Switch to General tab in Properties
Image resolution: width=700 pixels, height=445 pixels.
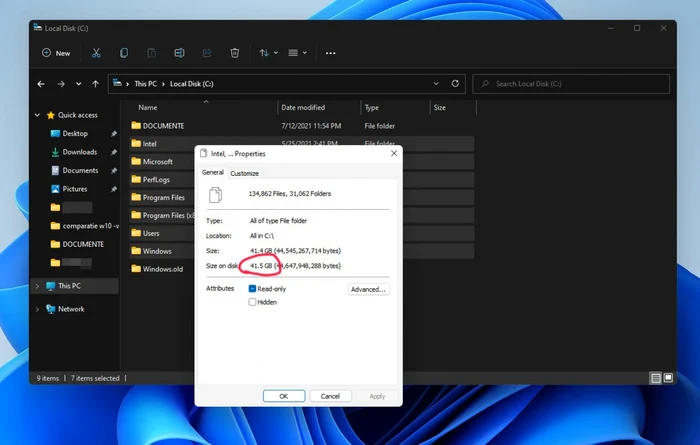(212, 173)
